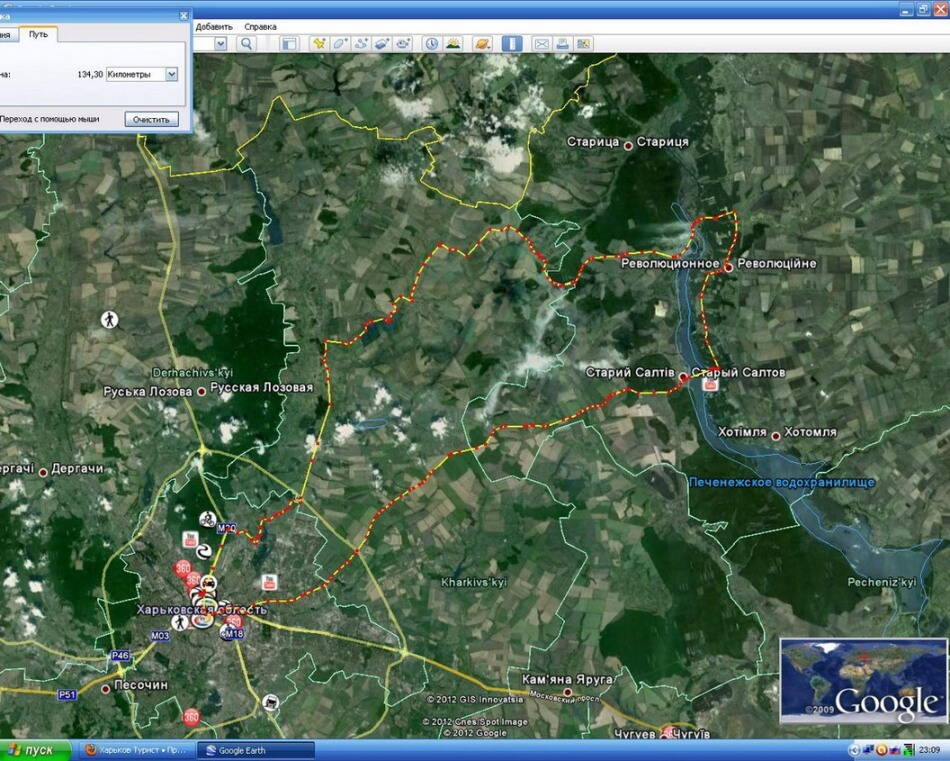The image size is (950, 761).
Task: Click the print icon in toolbar
Action: (x=562, y=44)
